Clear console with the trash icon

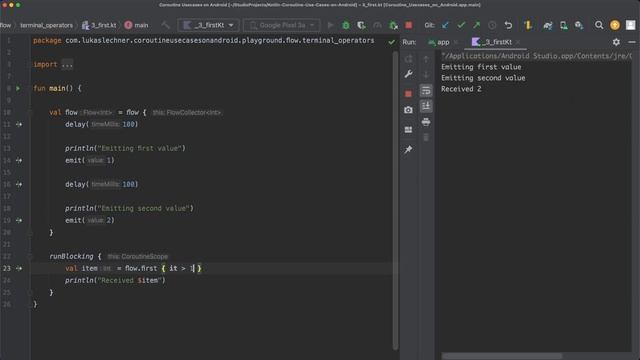click(x=426, y=138)
